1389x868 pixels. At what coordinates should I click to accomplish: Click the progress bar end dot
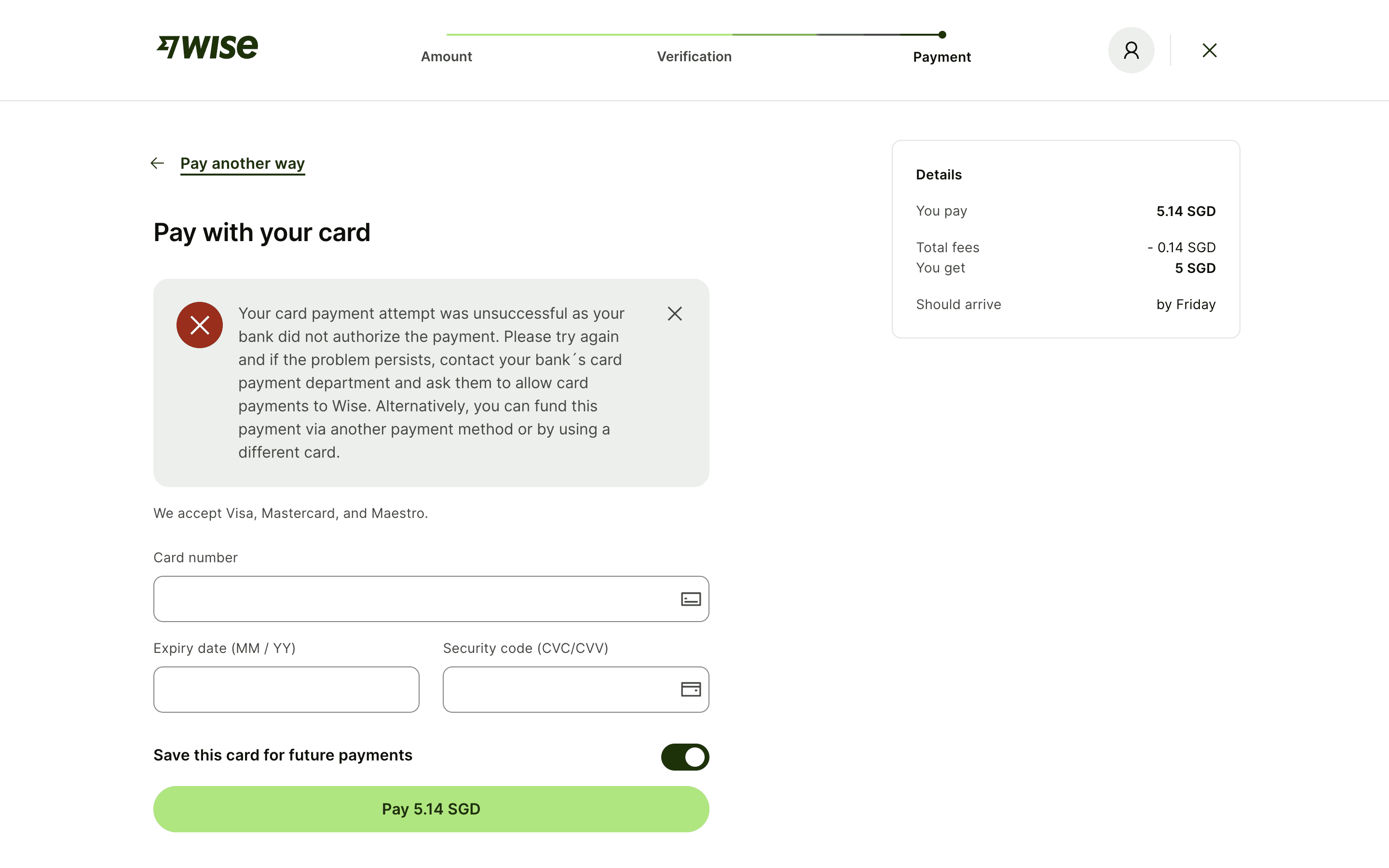(x=942, y=35)
